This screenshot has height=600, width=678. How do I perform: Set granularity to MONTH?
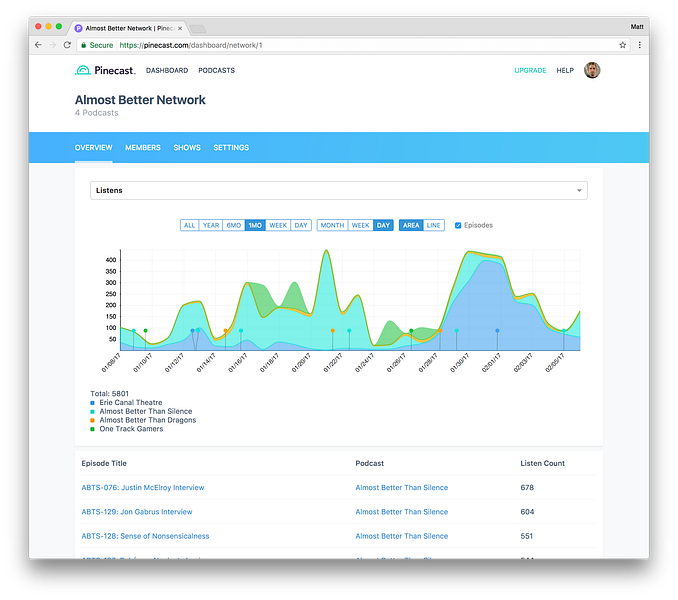332,225
